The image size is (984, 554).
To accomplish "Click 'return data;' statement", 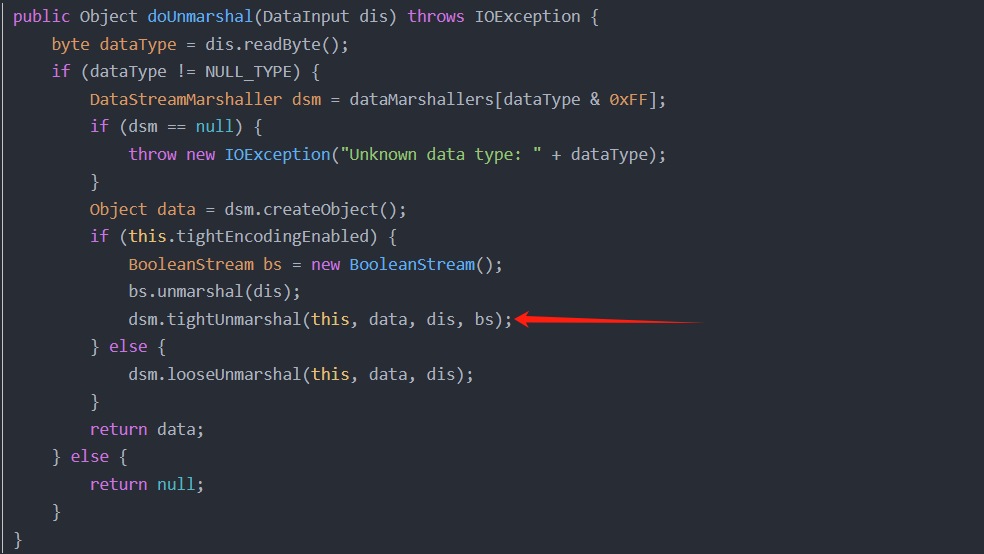I will [147, 429].
